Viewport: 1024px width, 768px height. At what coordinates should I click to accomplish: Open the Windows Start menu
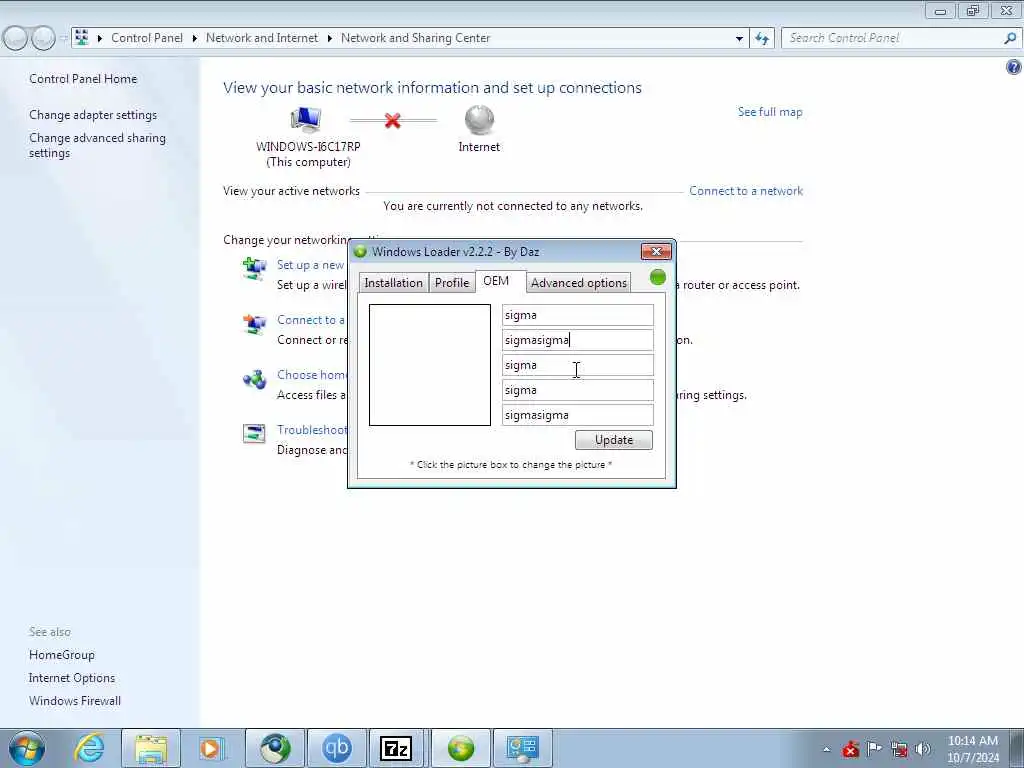pyautogui.click(x=27, y=748)
